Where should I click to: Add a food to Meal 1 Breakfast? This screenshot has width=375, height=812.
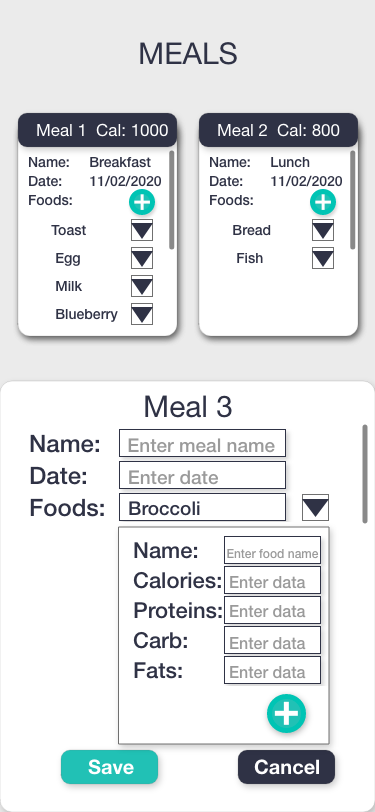click(x=142, y=202)
